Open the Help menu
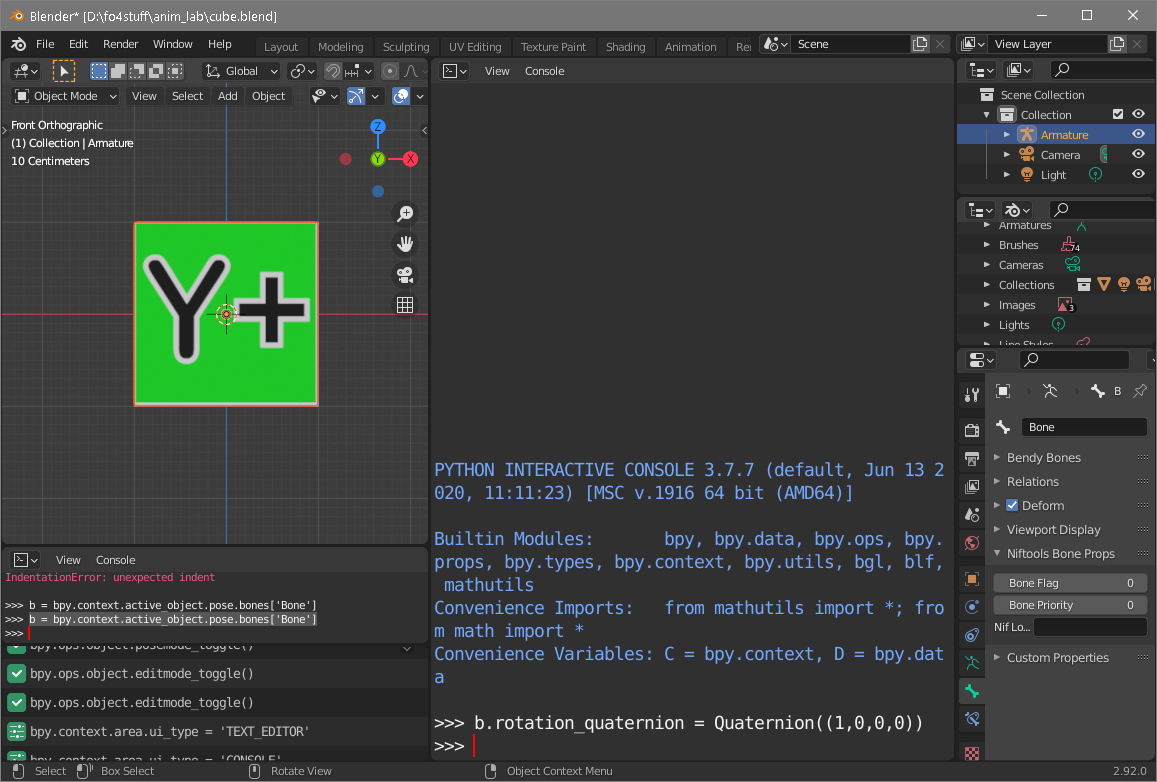This screenshot has width=1157, height=782. coord(219,44)
